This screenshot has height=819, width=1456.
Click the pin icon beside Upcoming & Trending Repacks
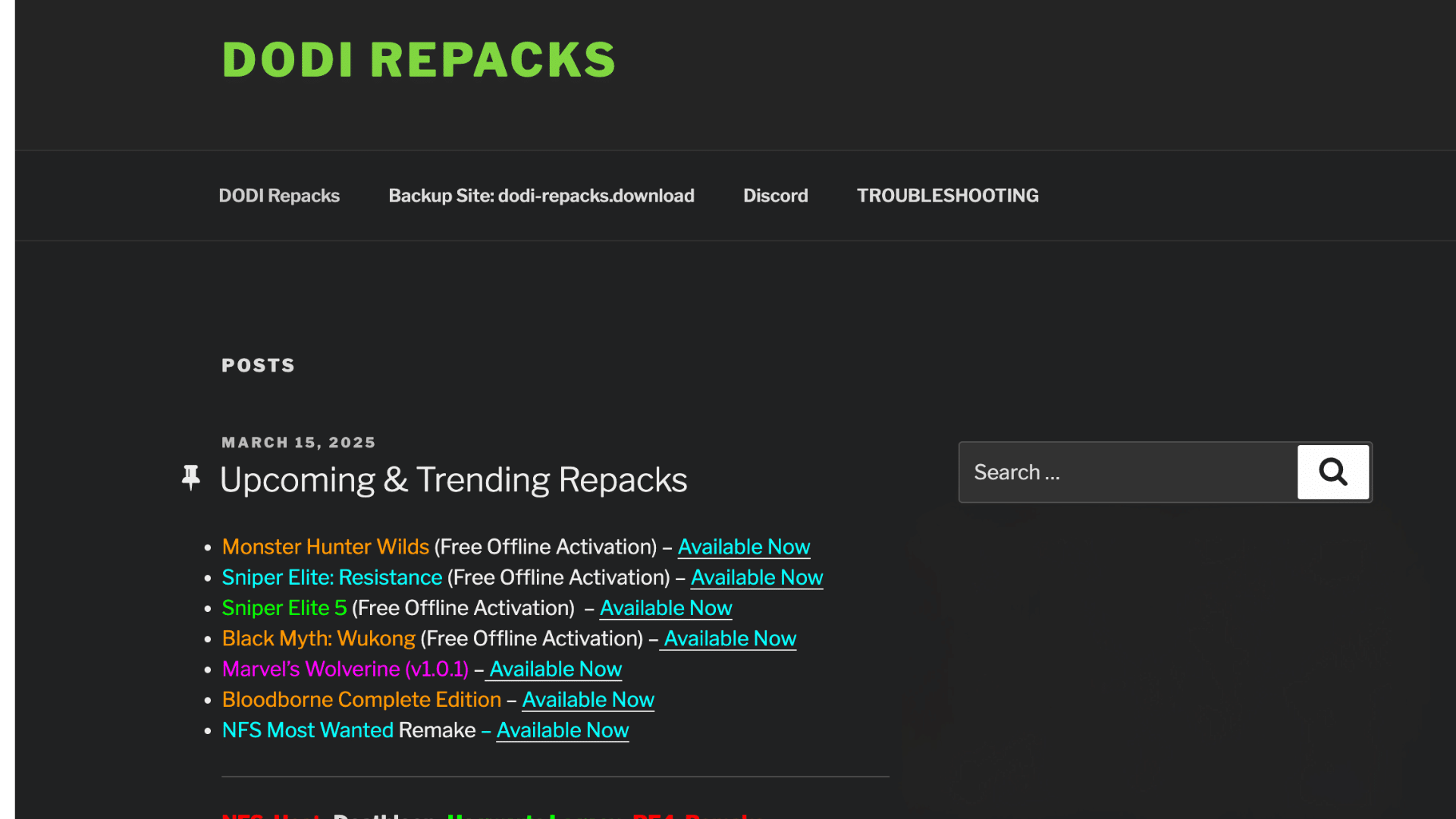pyautogui.click(x=191, y=478)
